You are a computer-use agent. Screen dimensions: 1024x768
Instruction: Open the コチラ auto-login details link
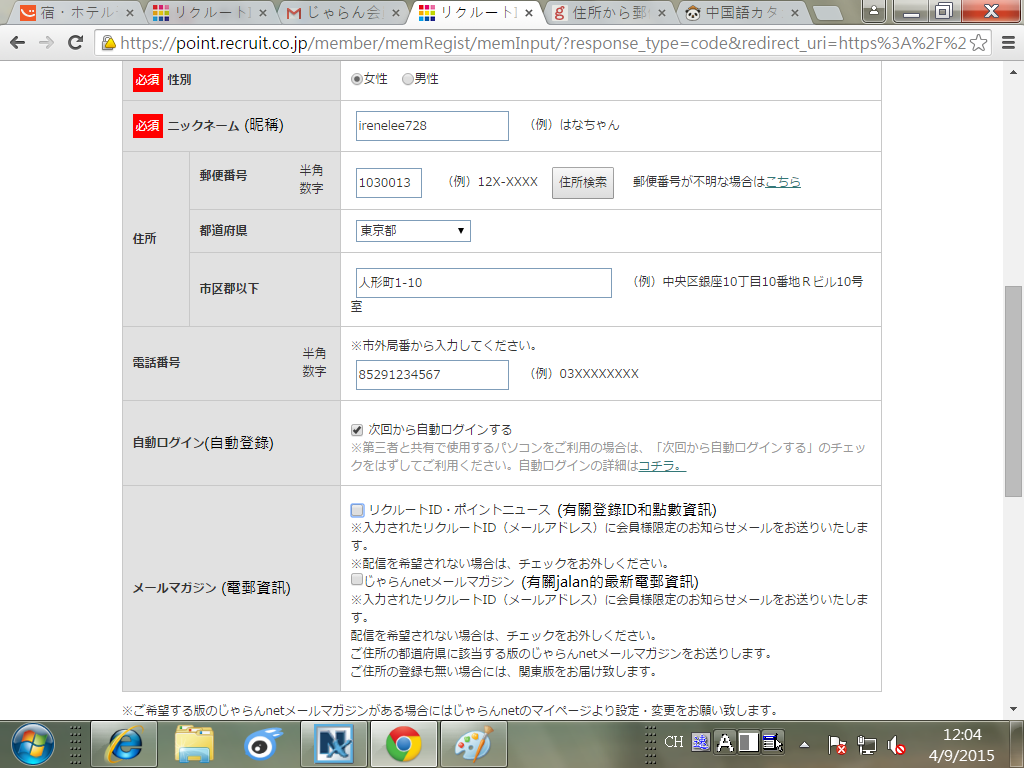[662, 466]
